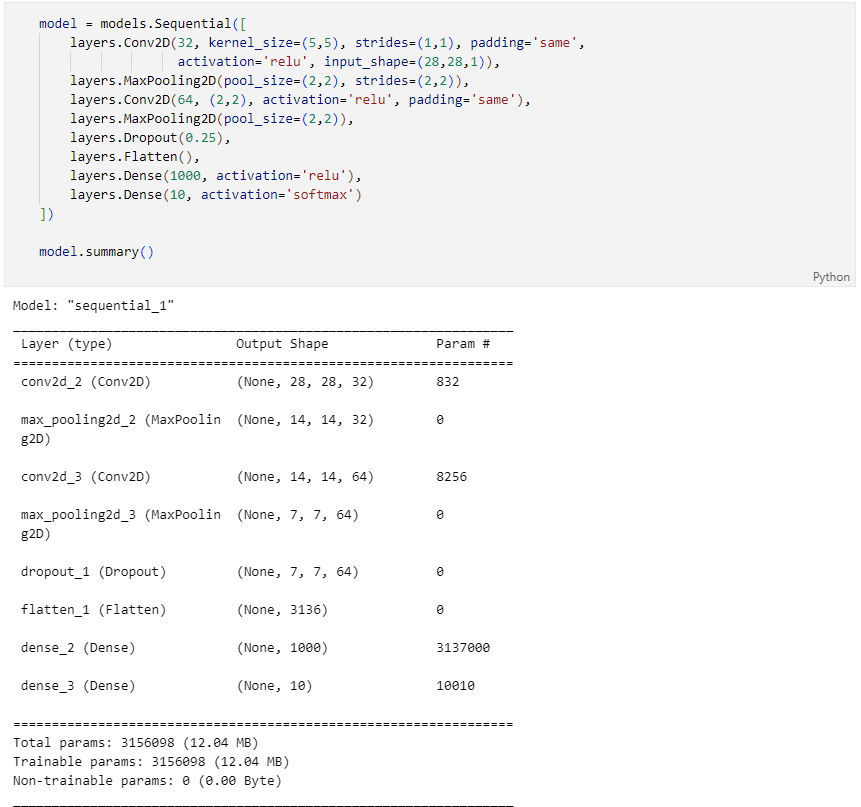861x807 pixels.
Task: Click the flatten_1 (Flatten) row name
Action: [x=93, y=609]
